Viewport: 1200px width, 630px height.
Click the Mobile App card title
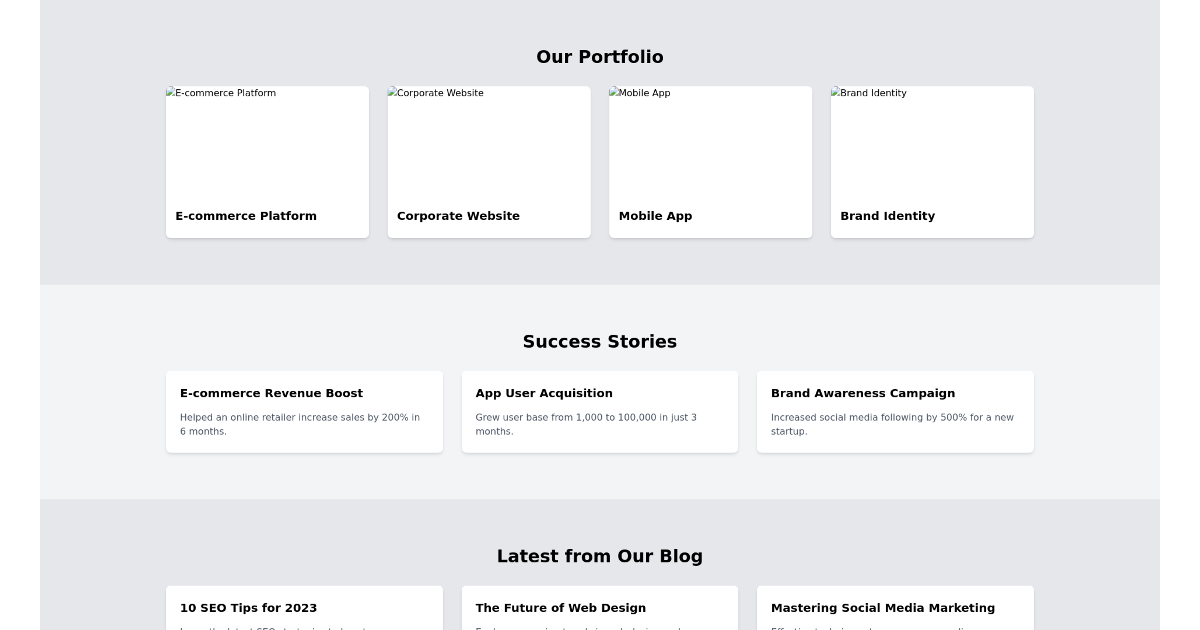tap(655, 216)
